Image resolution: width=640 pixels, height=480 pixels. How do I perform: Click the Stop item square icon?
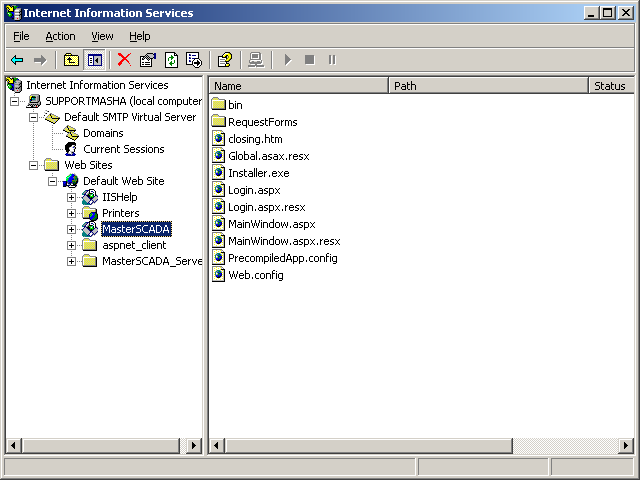(310, 60)
